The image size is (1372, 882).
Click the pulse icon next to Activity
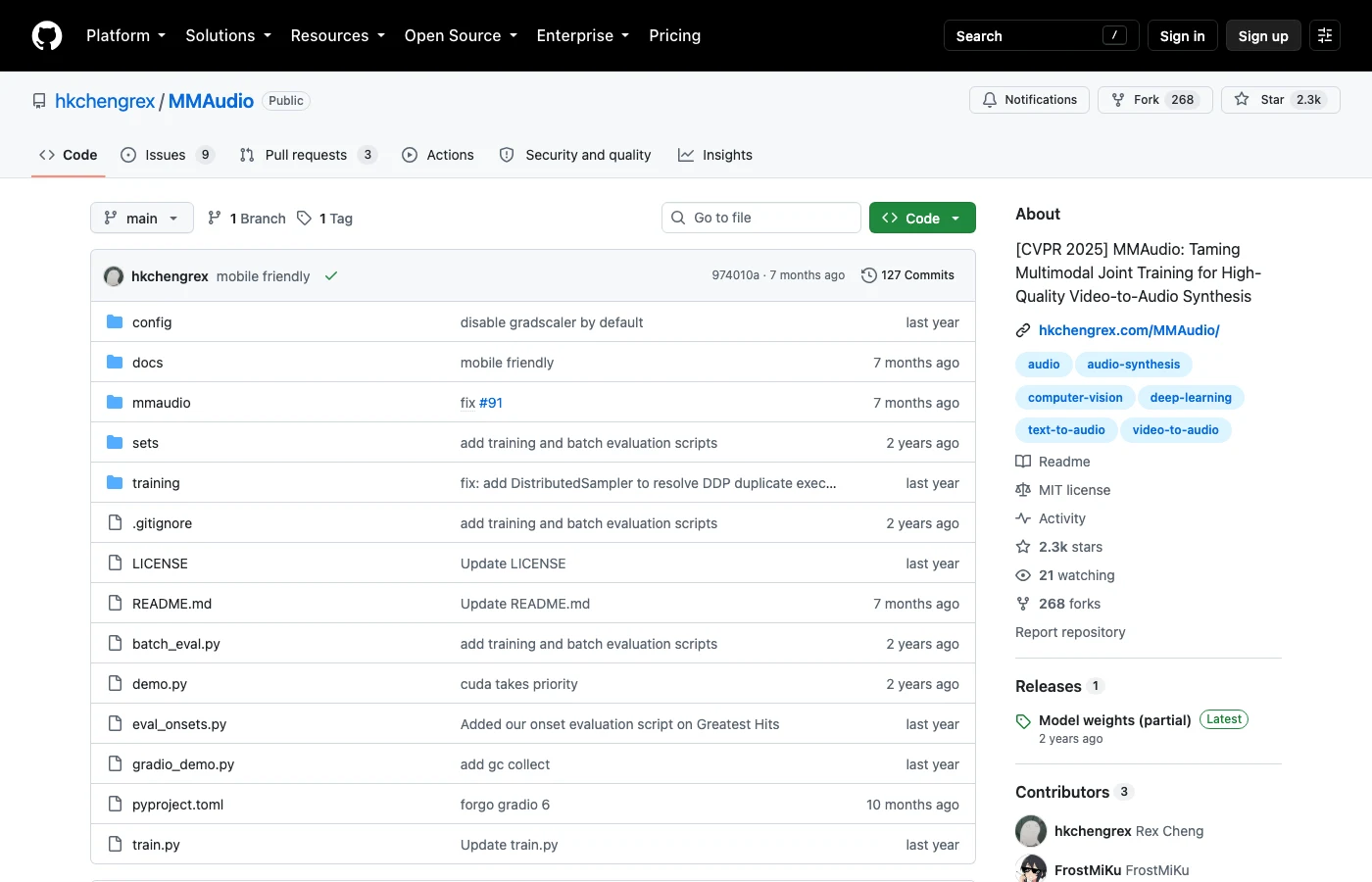pos(1023,518)
